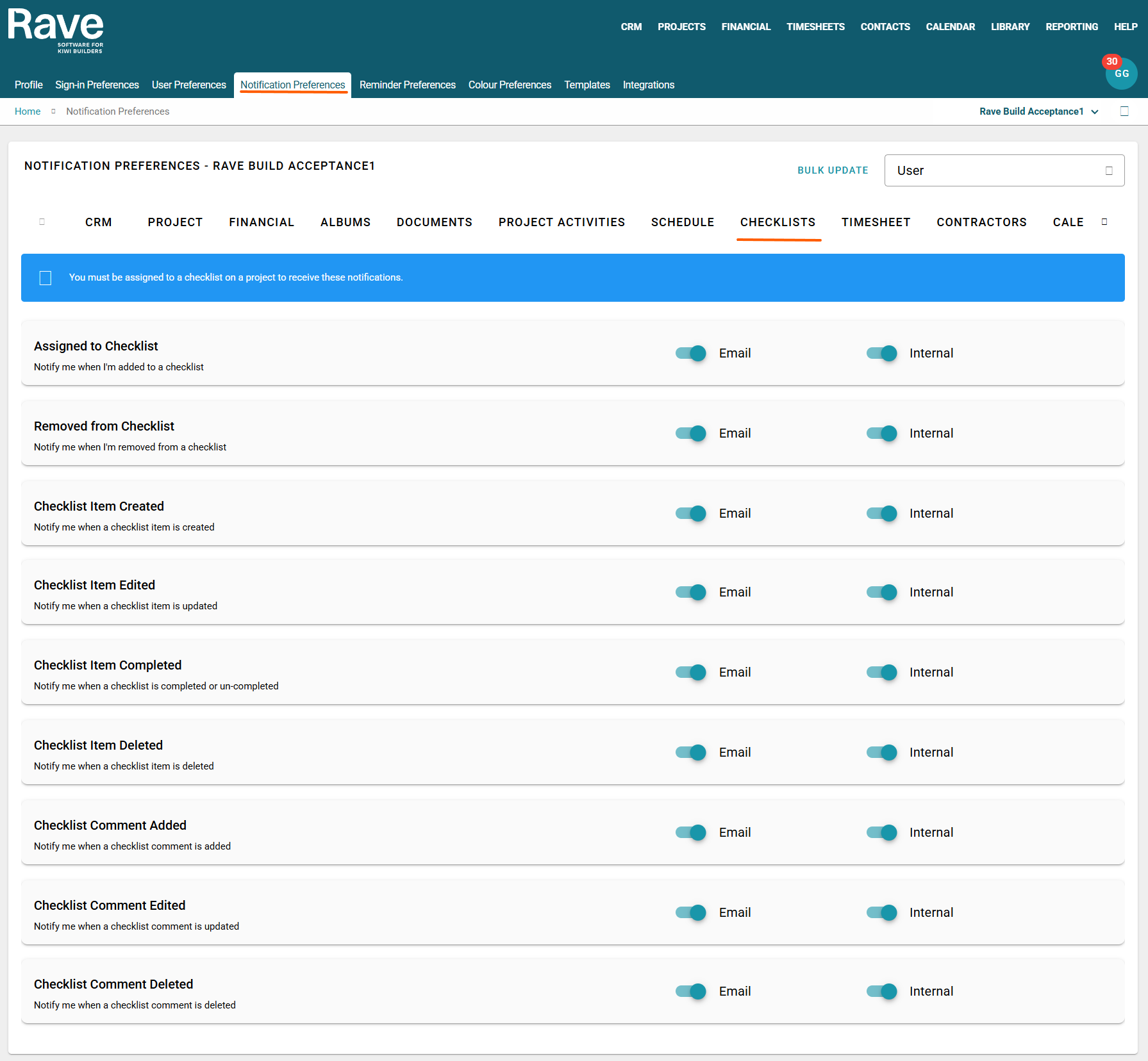Switch to User Preferences tab

coord(189,85)
